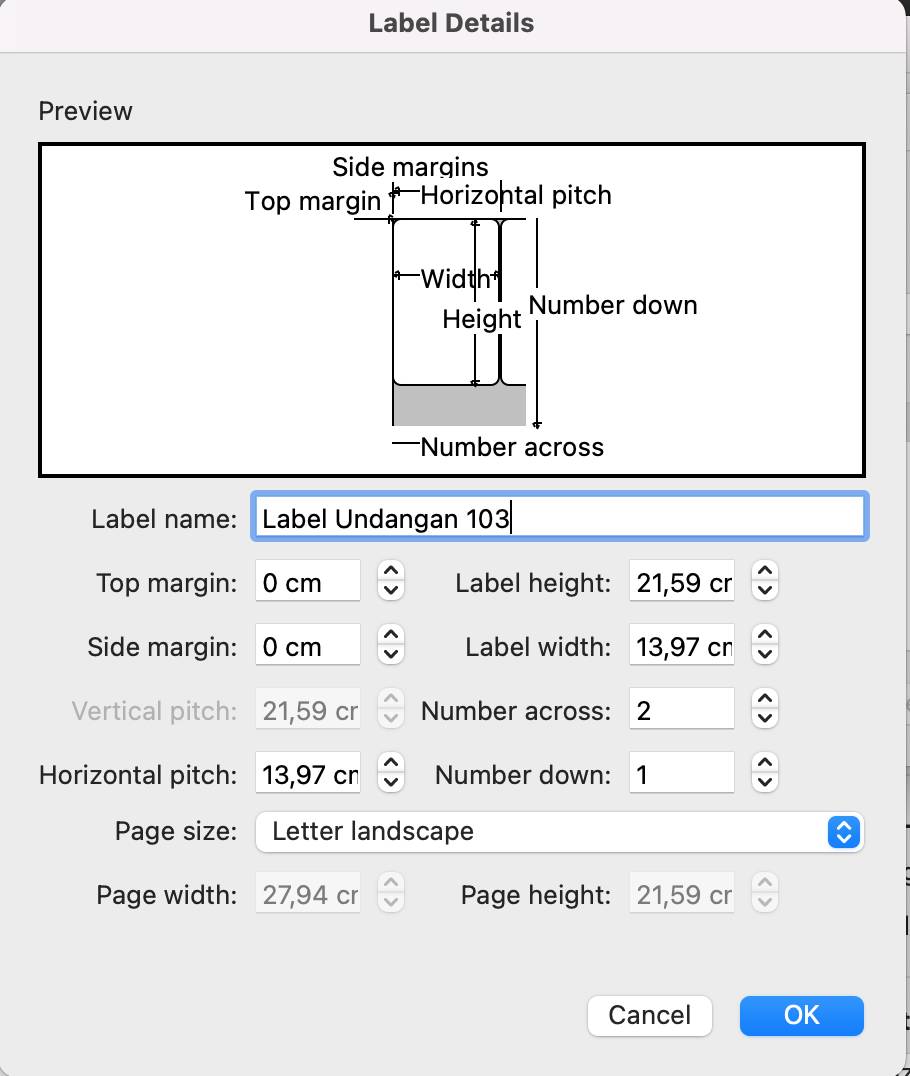
Task: Decrease Top margin with down stepper arrow
Action: (390, 590)
